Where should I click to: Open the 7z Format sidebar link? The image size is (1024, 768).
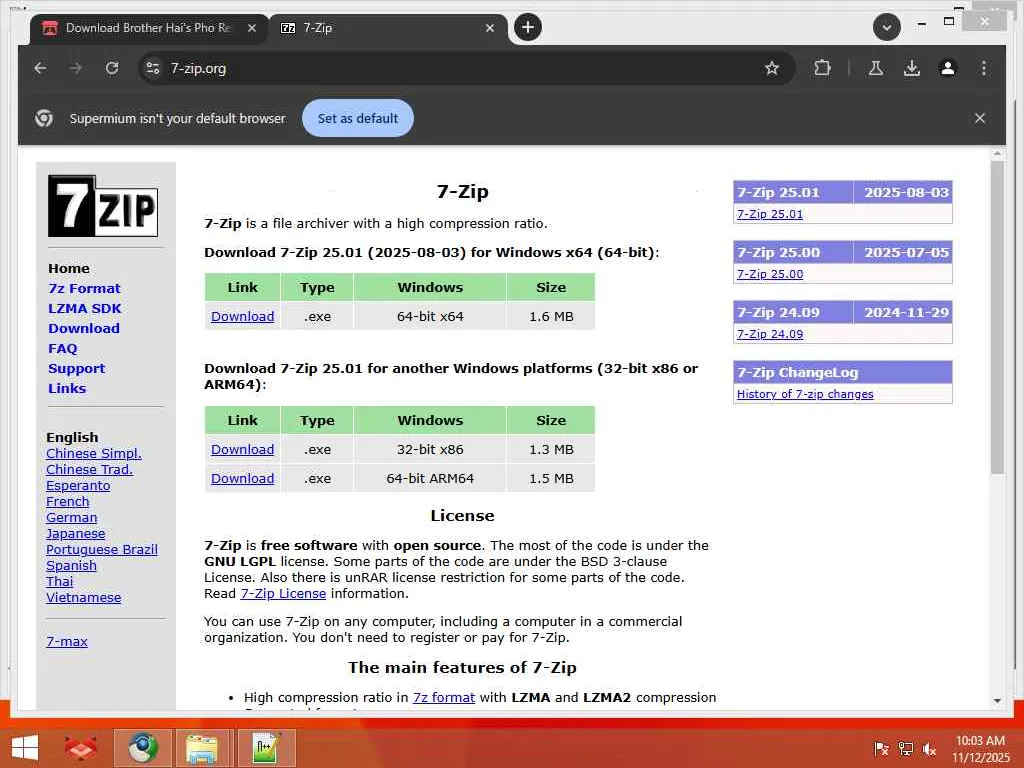[x=84, y=288]
